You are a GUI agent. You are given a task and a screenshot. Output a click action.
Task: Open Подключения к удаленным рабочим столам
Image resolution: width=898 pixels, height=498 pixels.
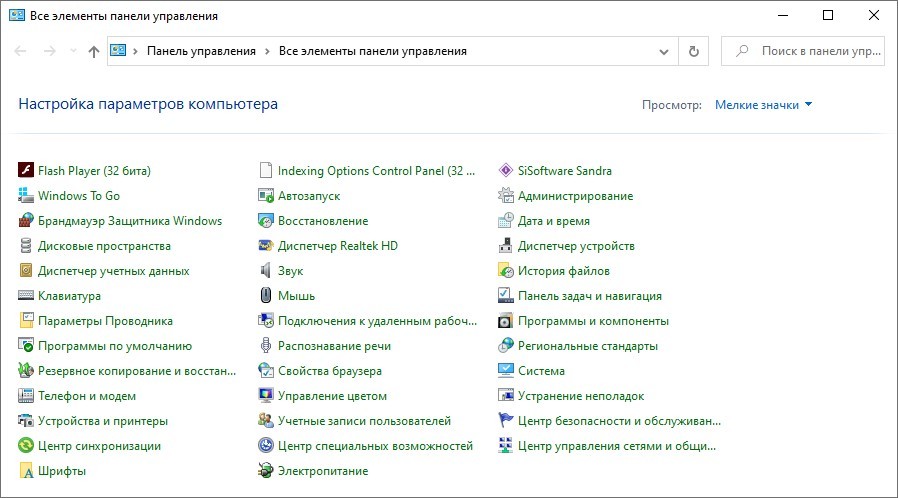[377, 321]
